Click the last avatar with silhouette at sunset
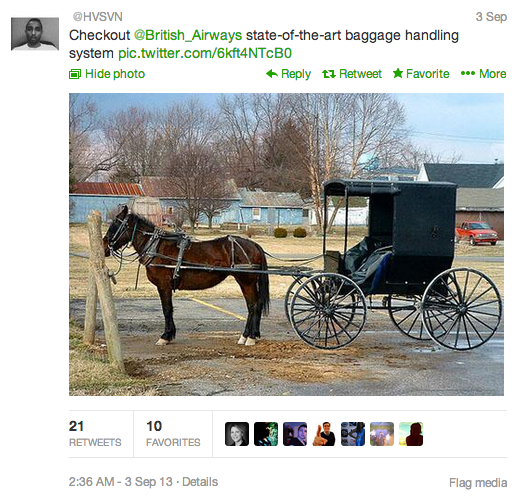 point(411,434)
